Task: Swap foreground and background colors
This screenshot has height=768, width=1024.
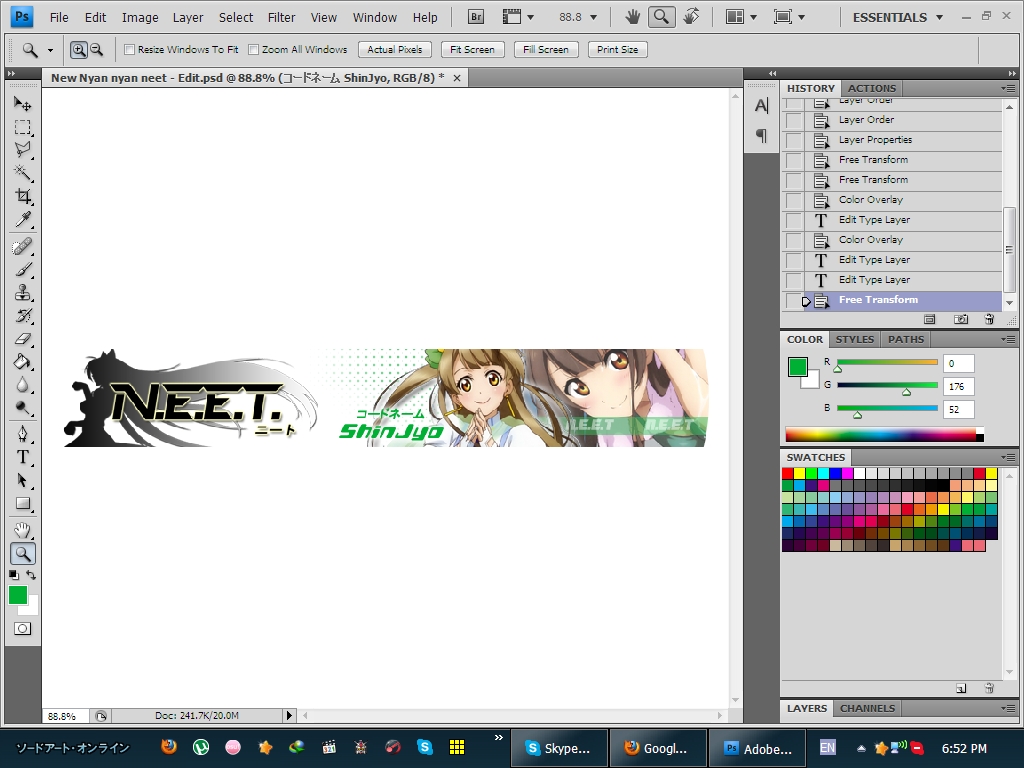Action: pyautogui.click(x=31, y=575)
